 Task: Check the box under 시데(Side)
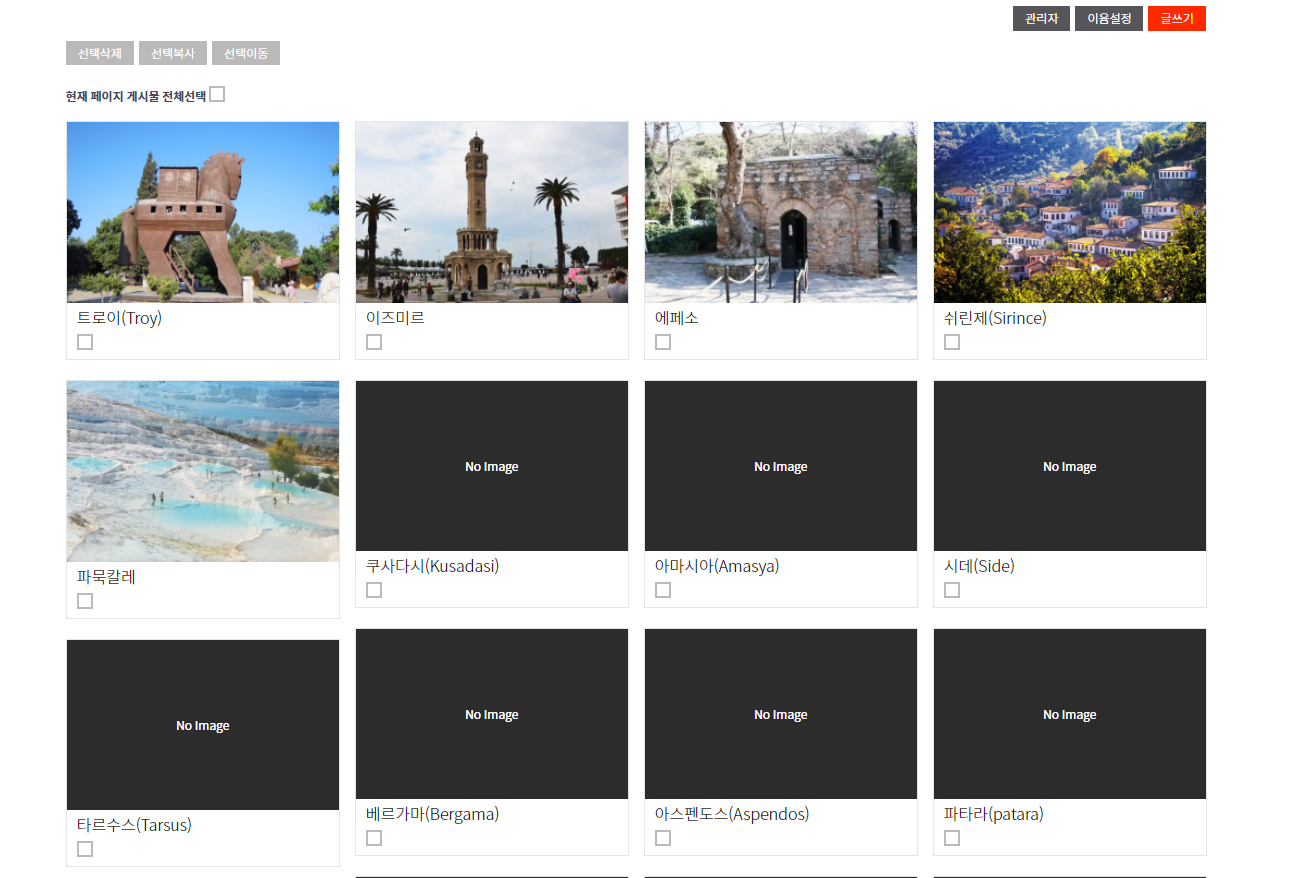[952, 590]
